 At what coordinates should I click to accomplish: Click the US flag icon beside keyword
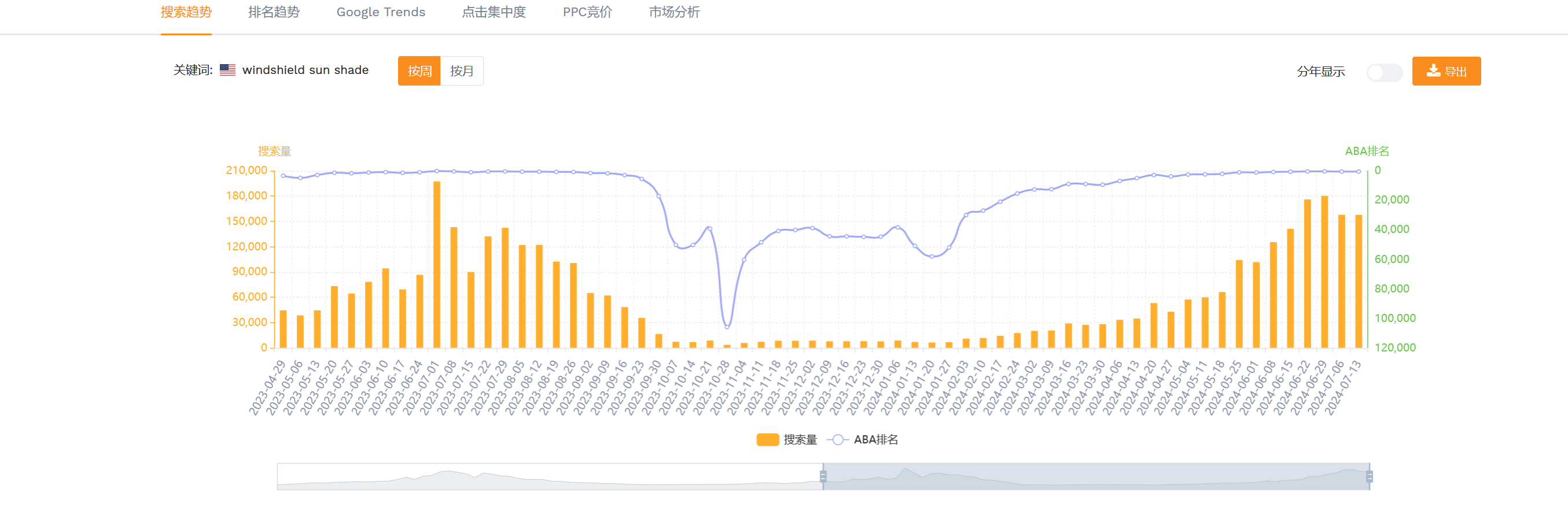click(227, 70)
